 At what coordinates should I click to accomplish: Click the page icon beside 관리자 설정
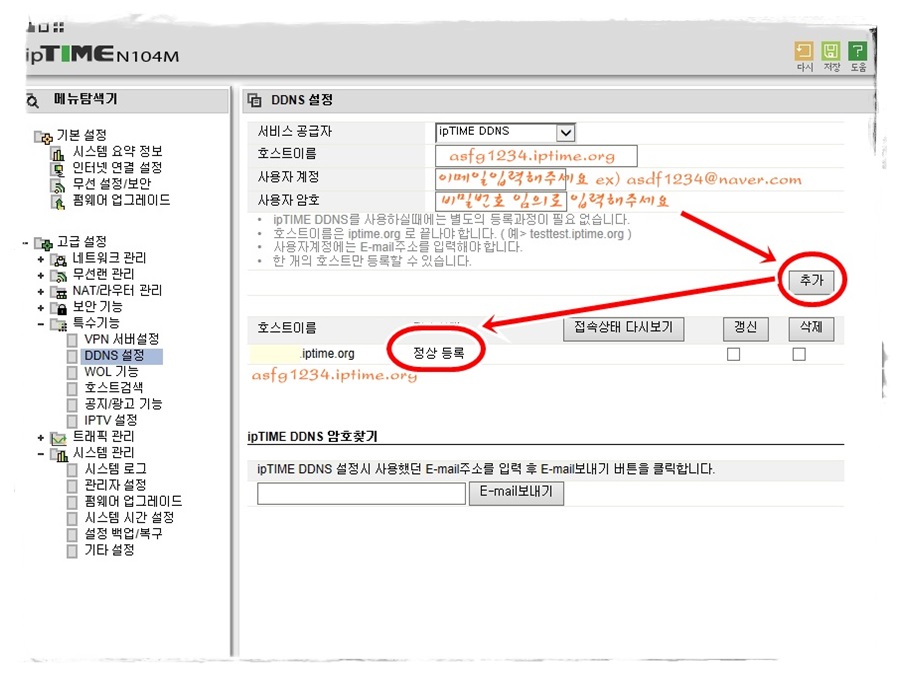click(72, 486)
